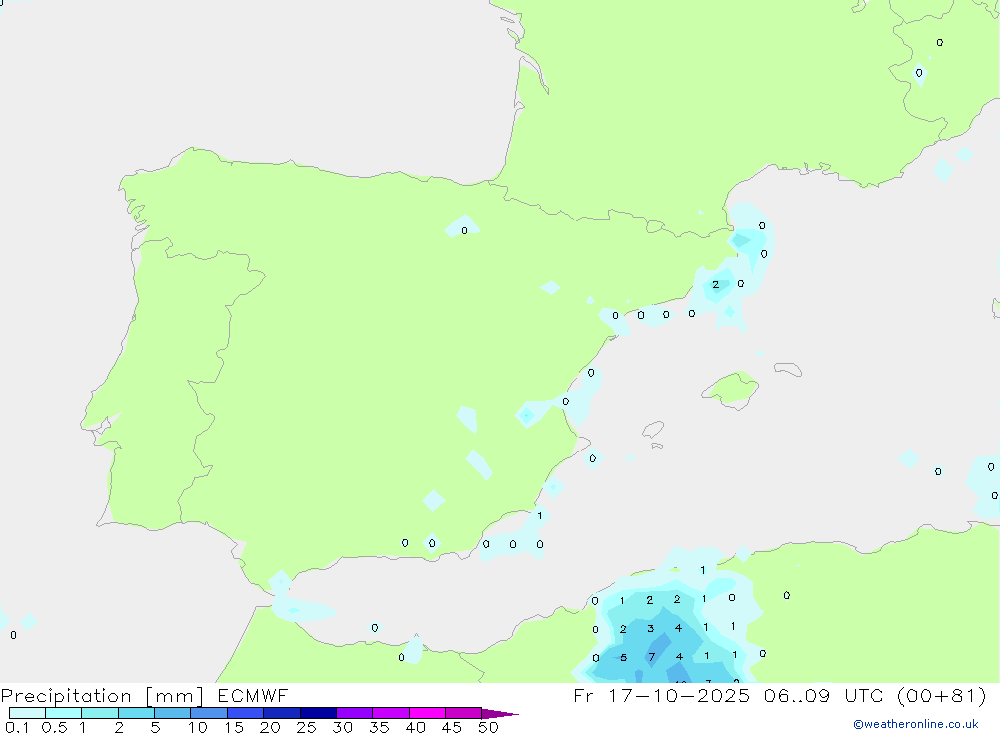Select the 0.5–1 mm legend color box
1000x733 pixels.
64,713
